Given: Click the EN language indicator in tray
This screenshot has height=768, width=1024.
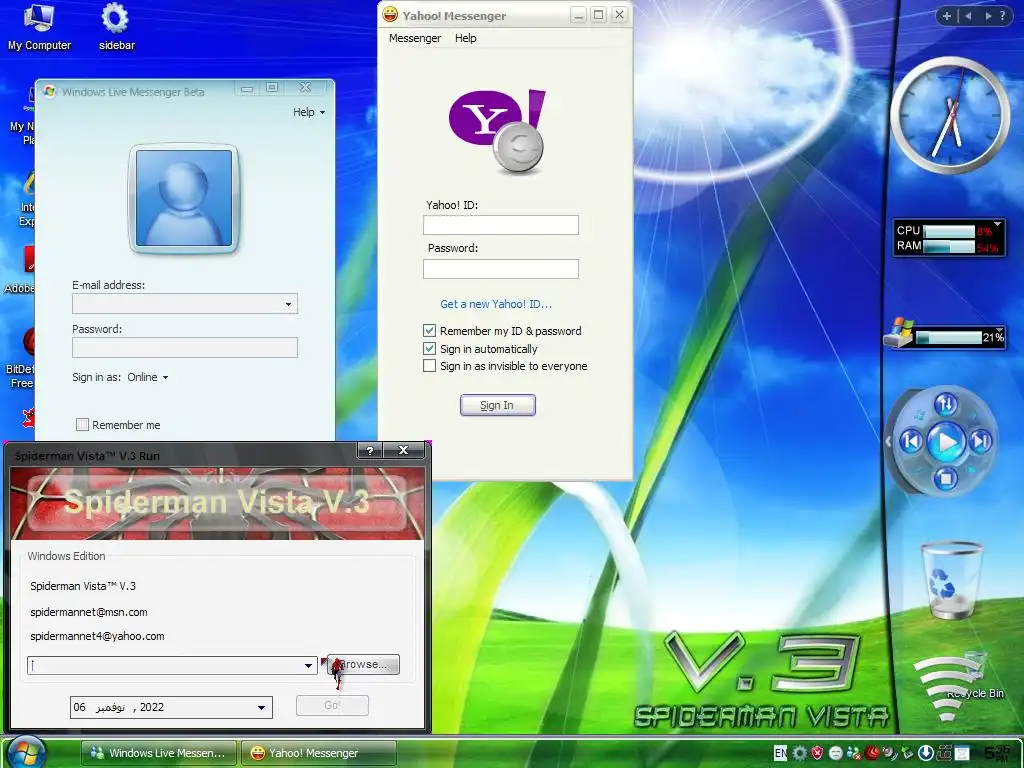Looking at the screenshot, I should [x=780, y=753].
